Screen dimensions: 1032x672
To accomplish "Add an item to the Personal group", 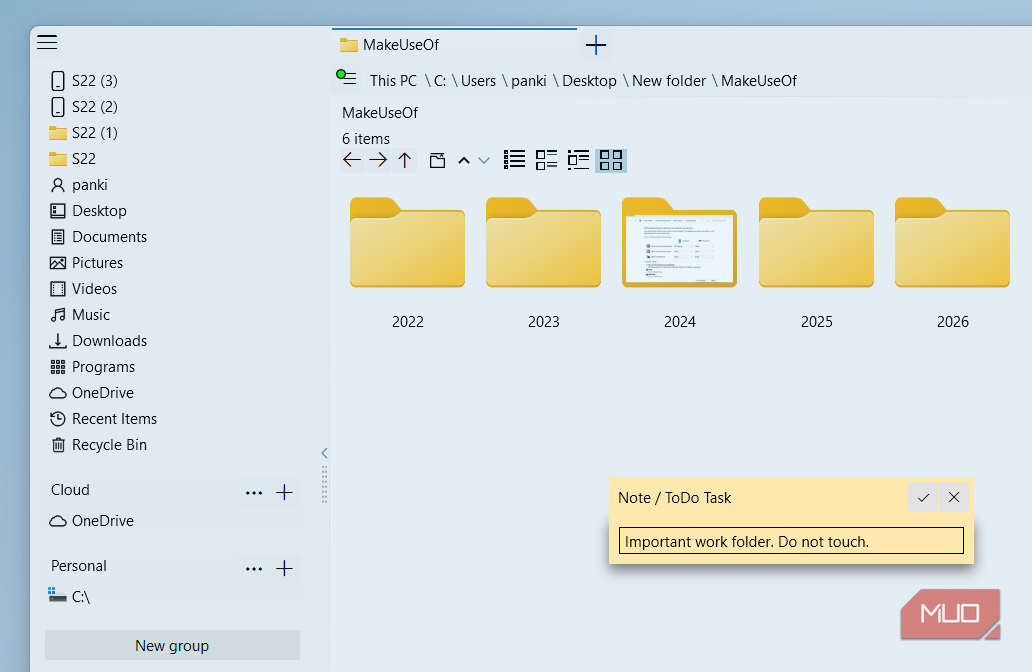I will click(284, 569).
